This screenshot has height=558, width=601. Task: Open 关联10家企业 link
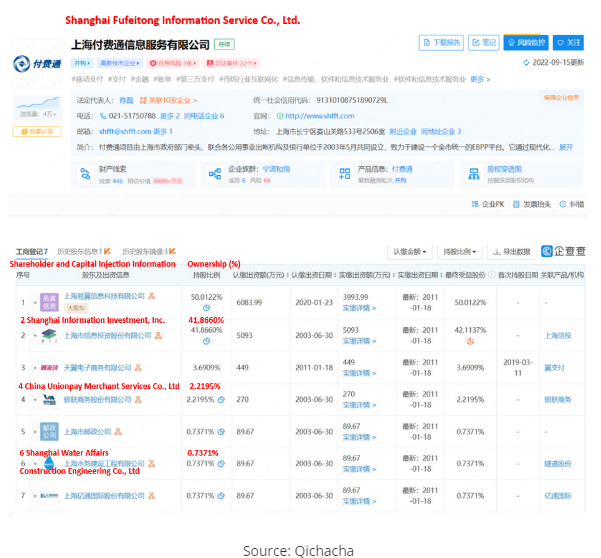coord(169,100)
